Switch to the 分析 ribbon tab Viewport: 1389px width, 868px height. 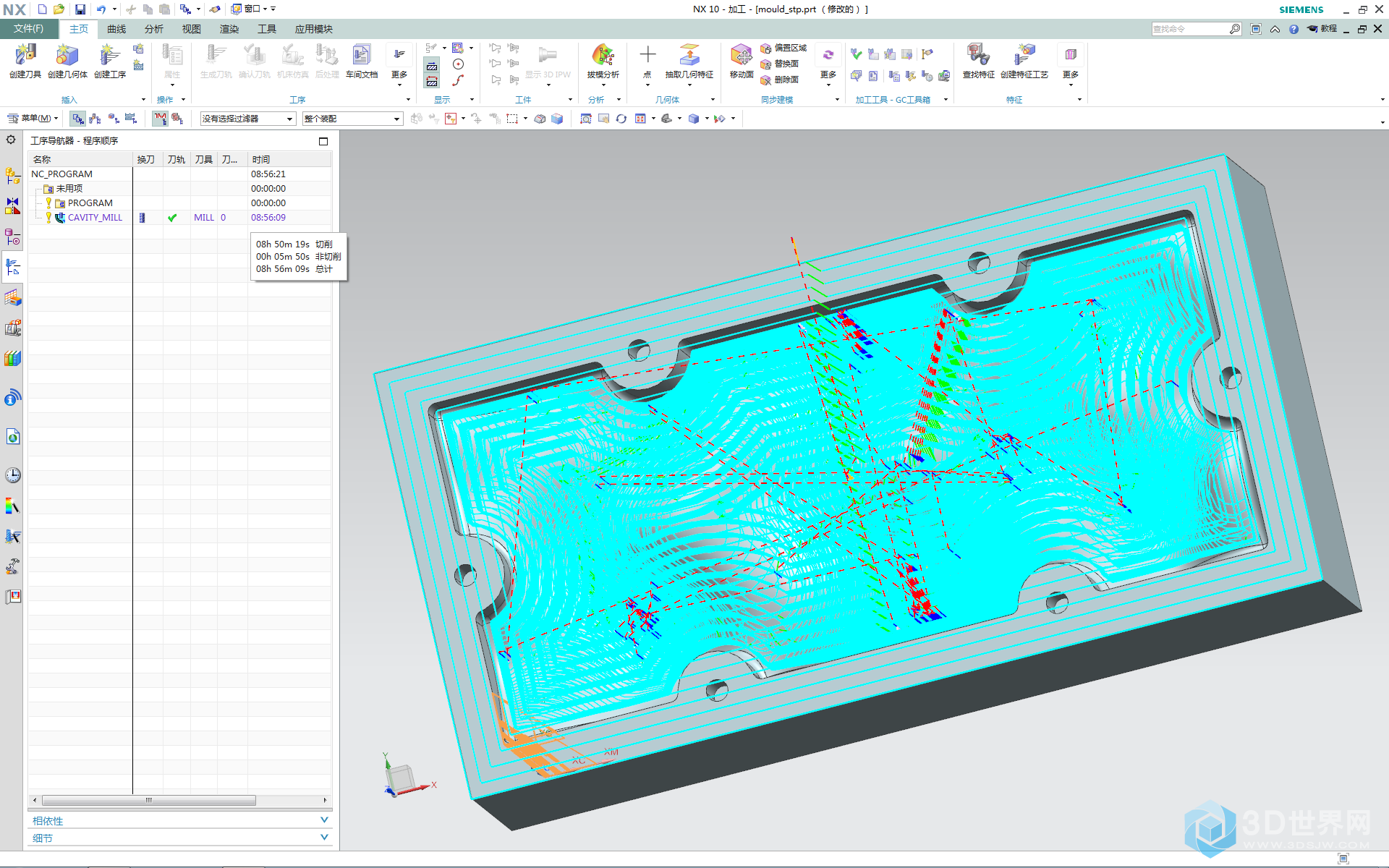[x=154, y=29]
